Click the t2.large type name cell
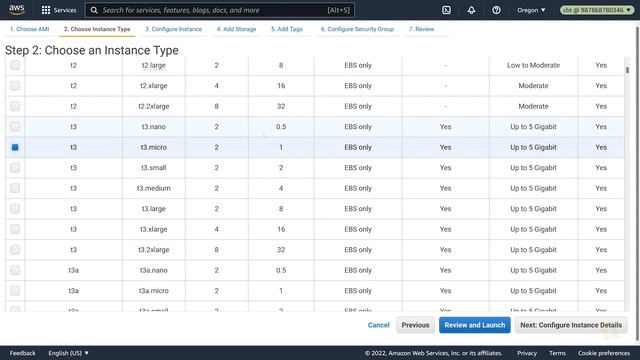The image size is (640, 360). click(153, 65)
